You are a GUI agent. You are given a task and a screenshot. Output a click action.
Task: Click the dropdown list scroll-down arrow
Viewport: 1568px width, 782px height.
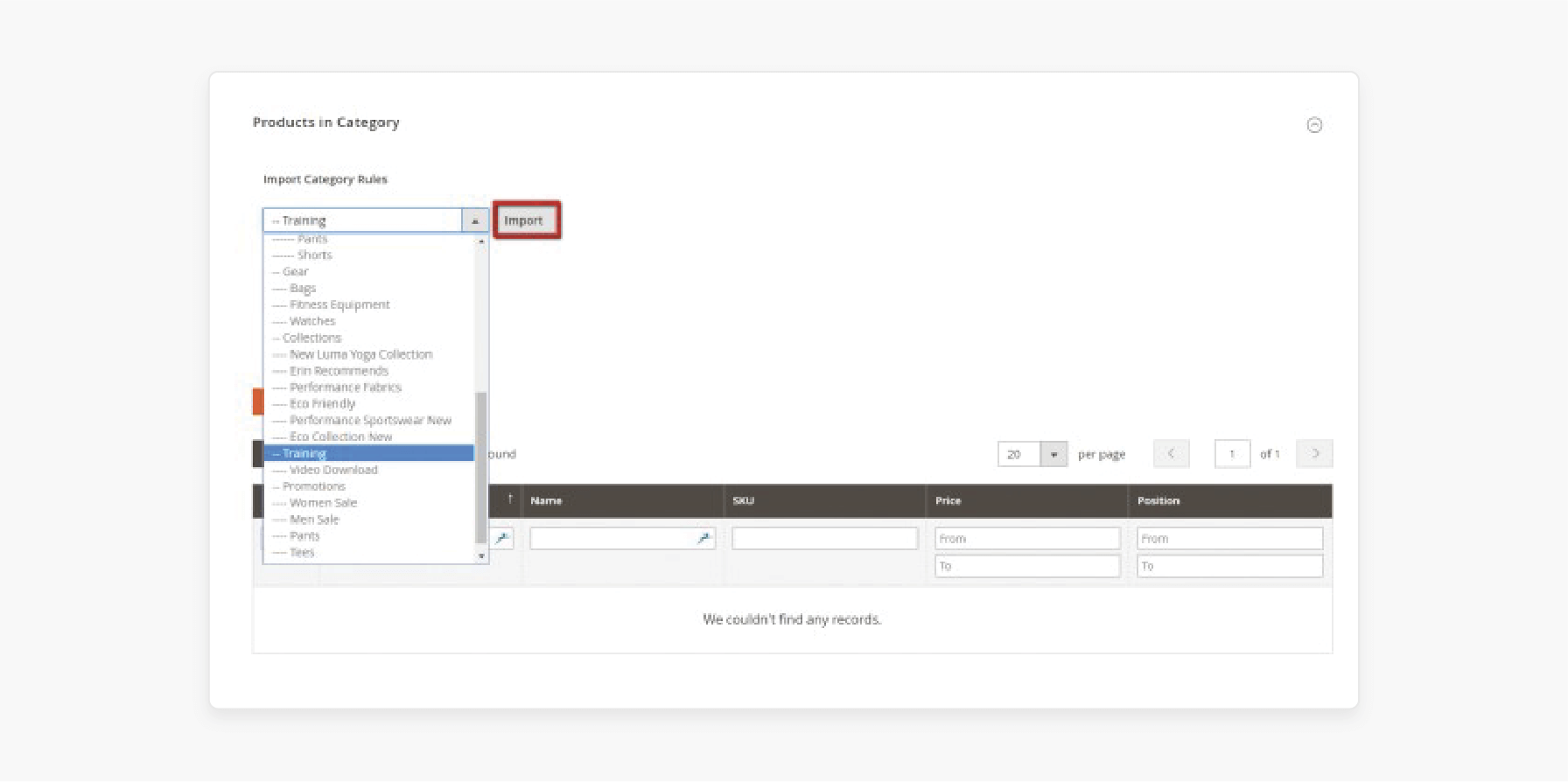481,556
